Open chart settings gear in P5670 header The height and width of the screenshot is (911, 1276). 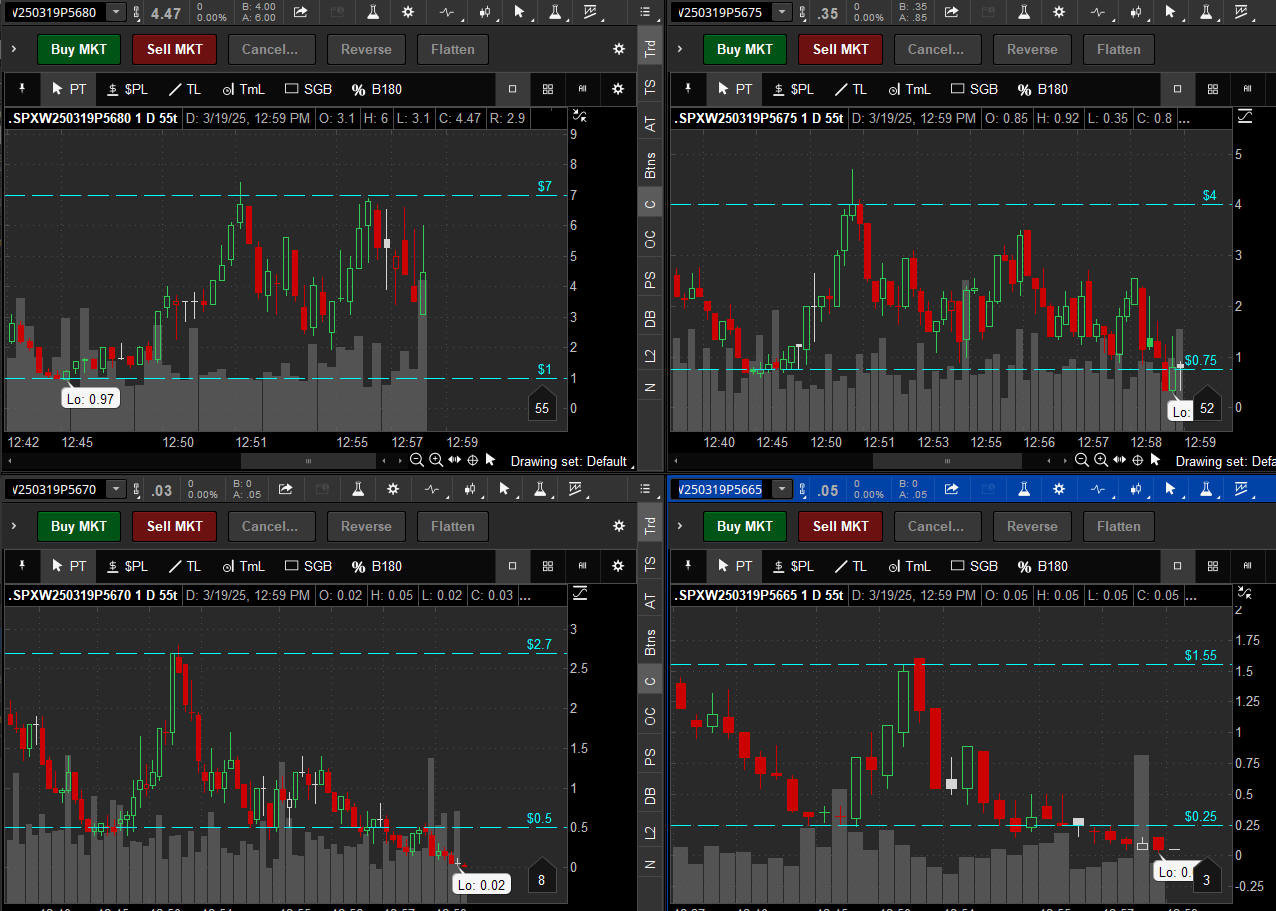tap(393, 489)
